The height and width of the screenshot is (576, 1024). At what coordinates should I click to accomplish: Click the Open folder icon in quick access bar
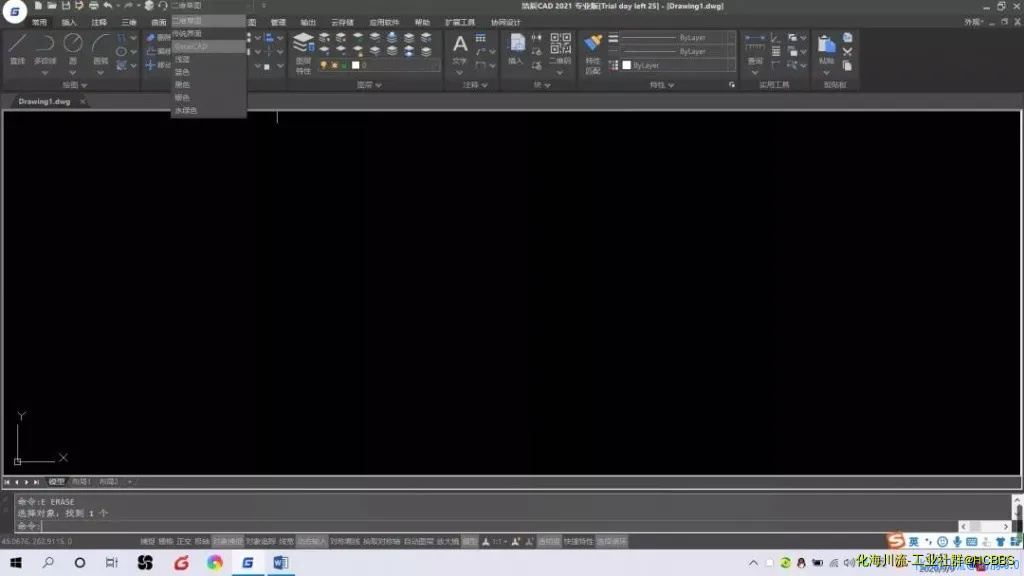[52, 6]
